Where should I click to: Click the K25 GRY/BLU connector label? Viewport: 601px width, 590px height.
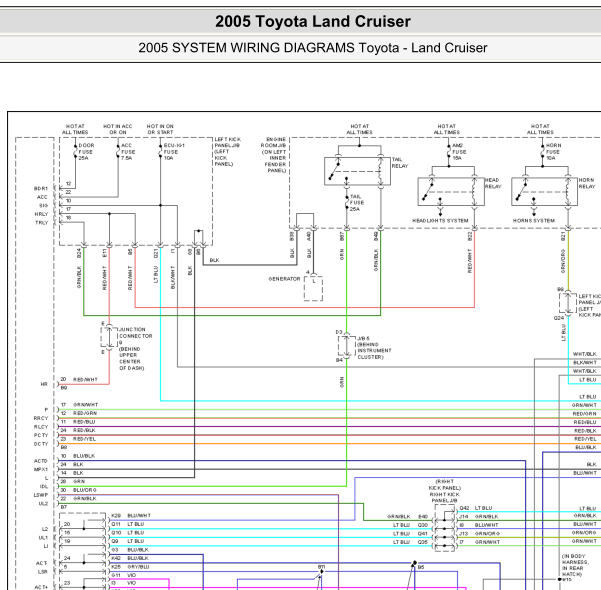[x=130, y=567]
